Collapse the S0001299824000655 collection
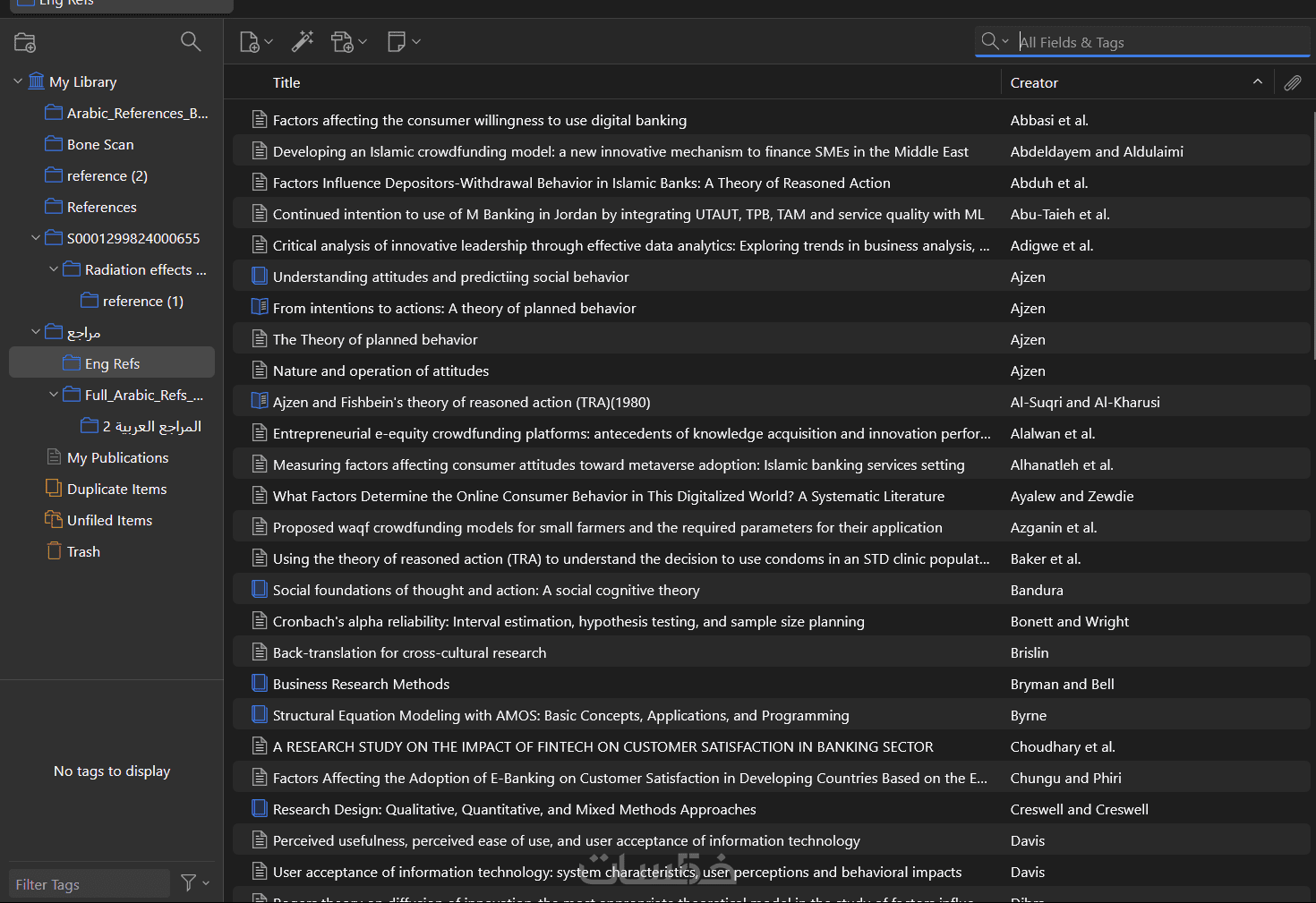The height and width of the screenshot is (903, 1316). click(36, 238)
